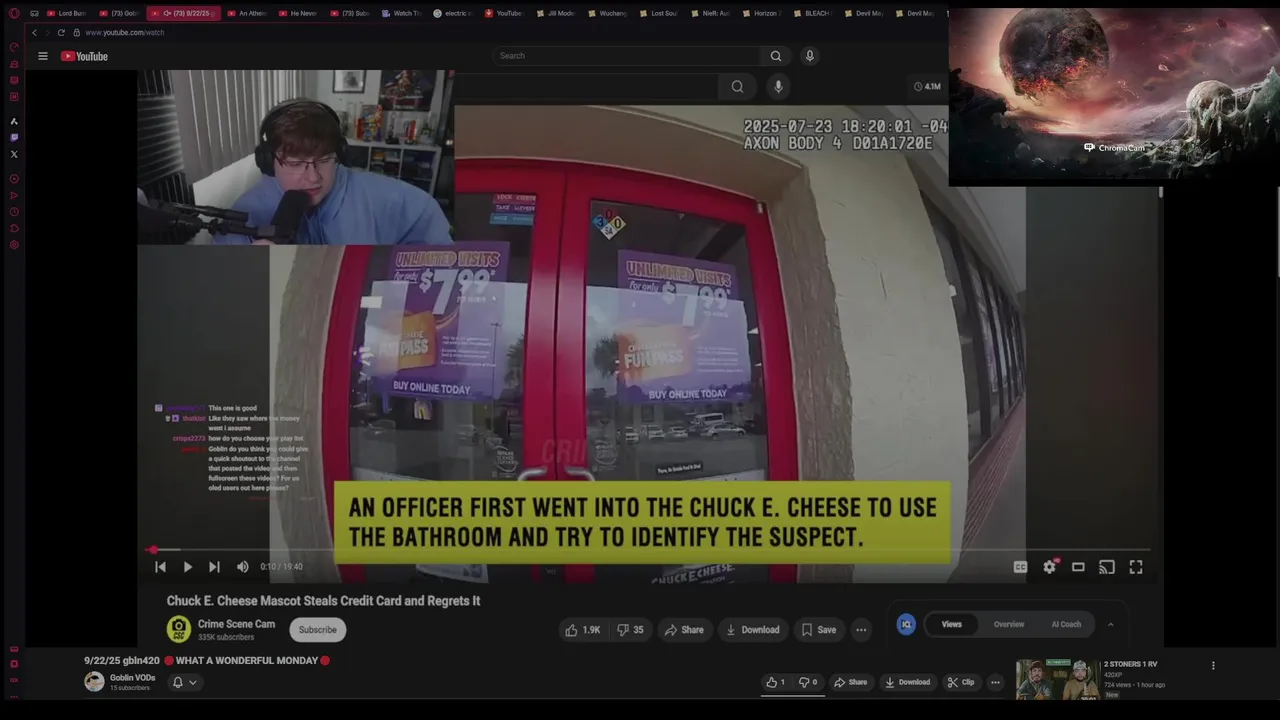Open 2 STONERS 1 RV thumbnail
1280x720 pixels.
1058,679
